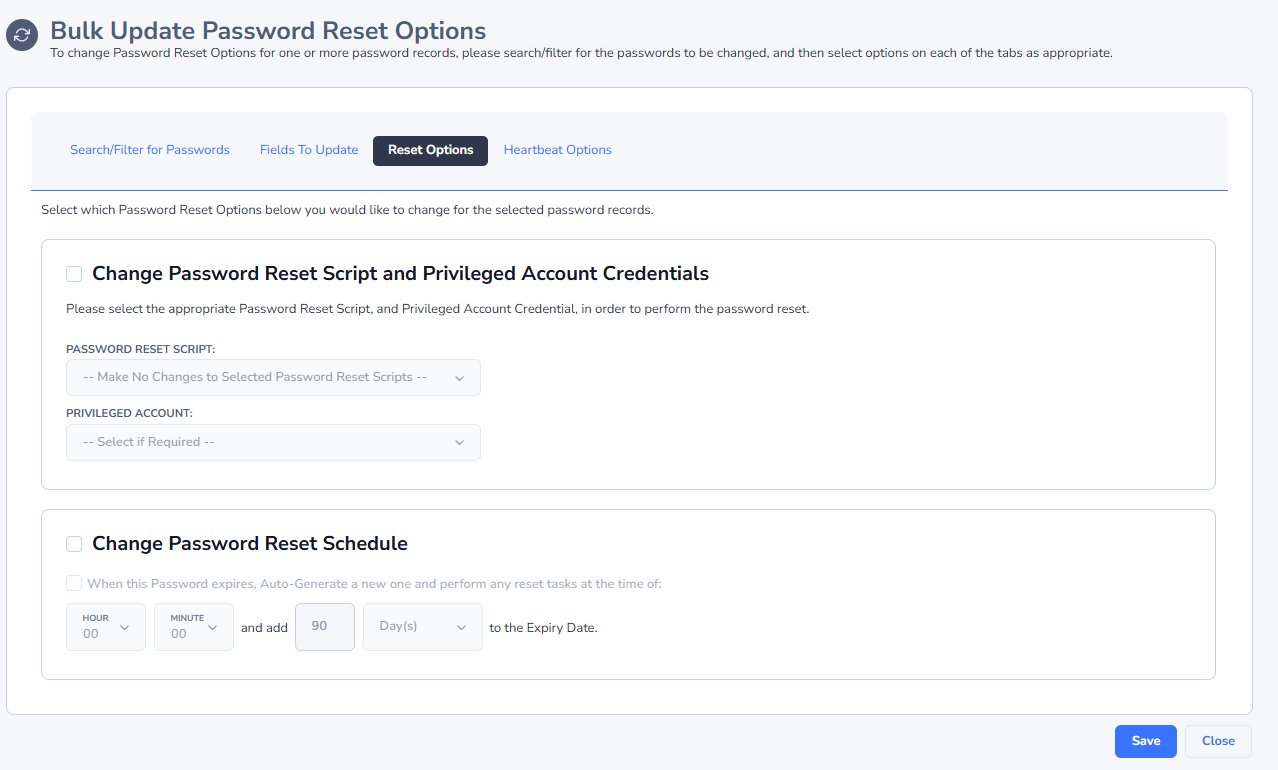This screenshot has height=770, width=1278.
Task: Enable Change Password Reset Script and Credentials checkbox
Action: pos(74,274)
